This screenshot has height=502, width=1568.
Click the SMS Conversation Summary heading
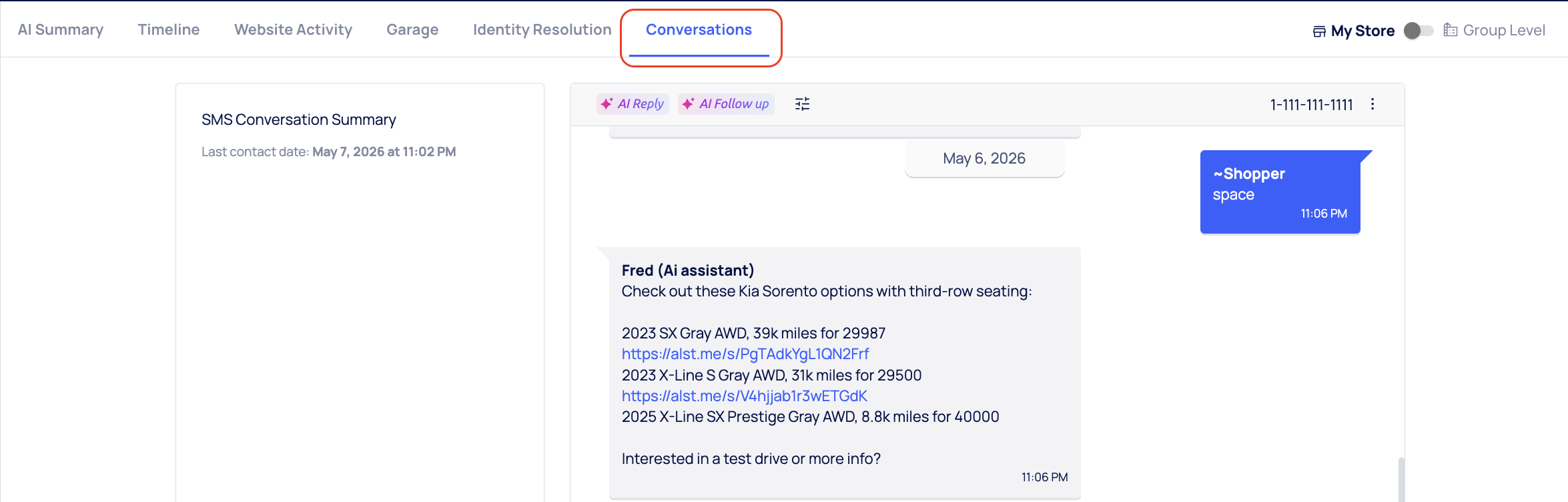[x=299, y=119]
